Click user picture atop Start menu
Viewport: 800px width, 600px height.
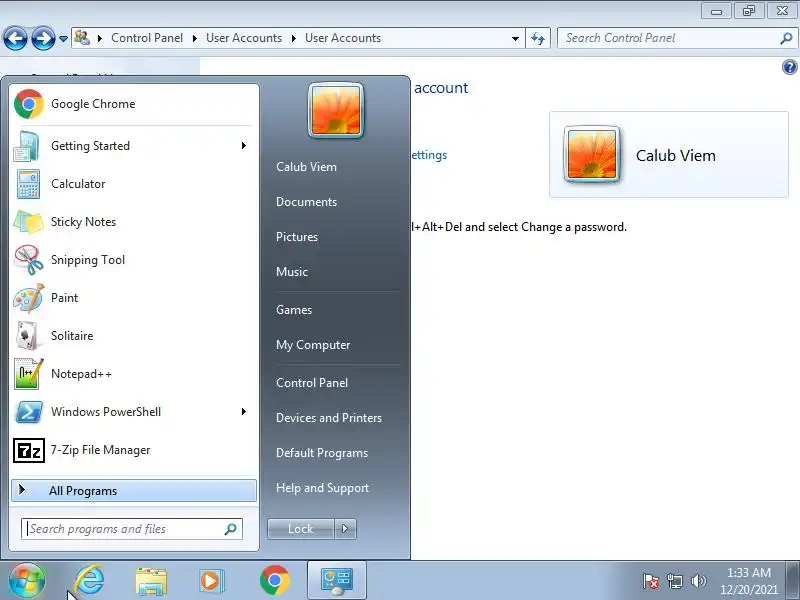tap(336, 111)
